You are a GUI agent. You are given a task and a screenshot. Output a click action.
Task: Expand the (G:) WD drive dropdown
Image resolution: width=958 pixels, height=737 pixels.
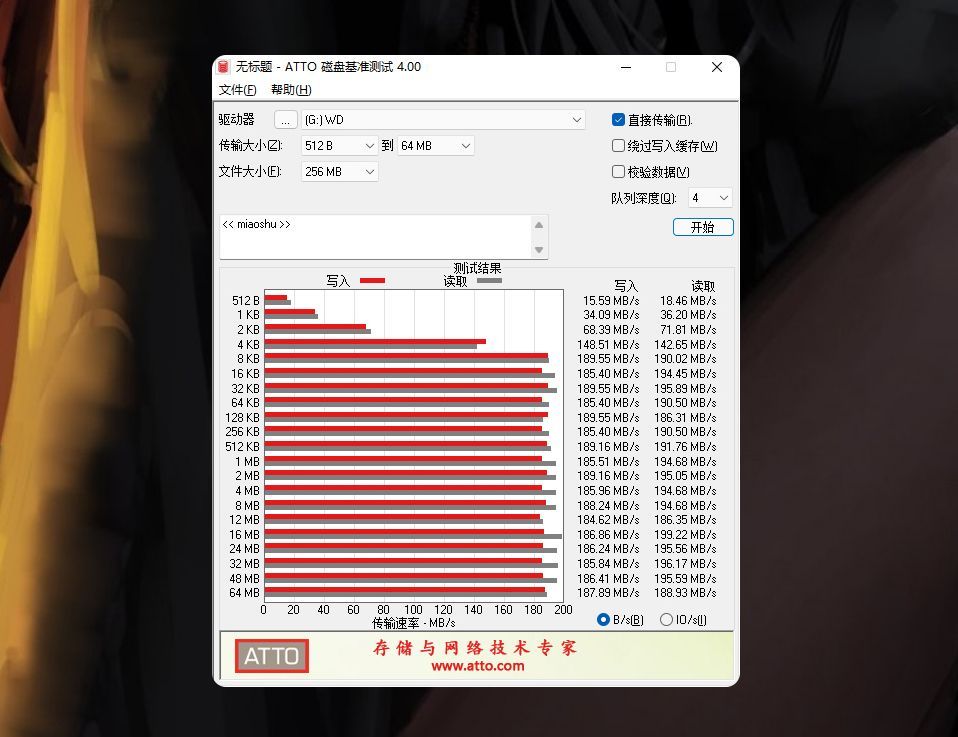pyautogui.click(x=576, y=120)
